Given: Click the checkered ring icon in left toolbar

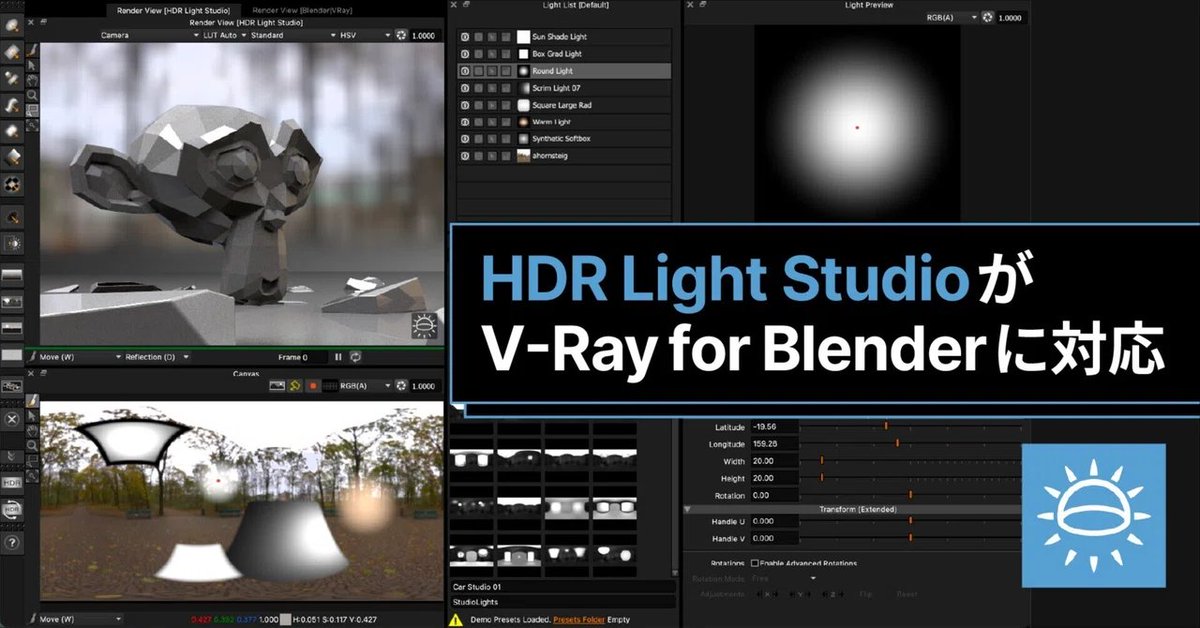Looking at the screenshot, I should coord(12,184).
